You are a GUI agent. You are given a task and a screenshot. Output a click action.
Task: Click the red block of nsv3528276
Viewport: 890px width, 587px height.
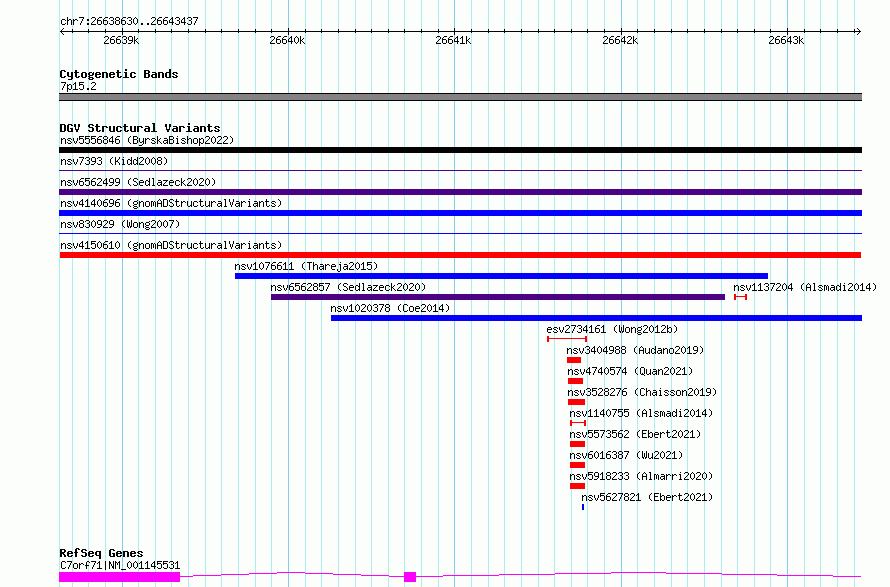[x=576, y=402]
